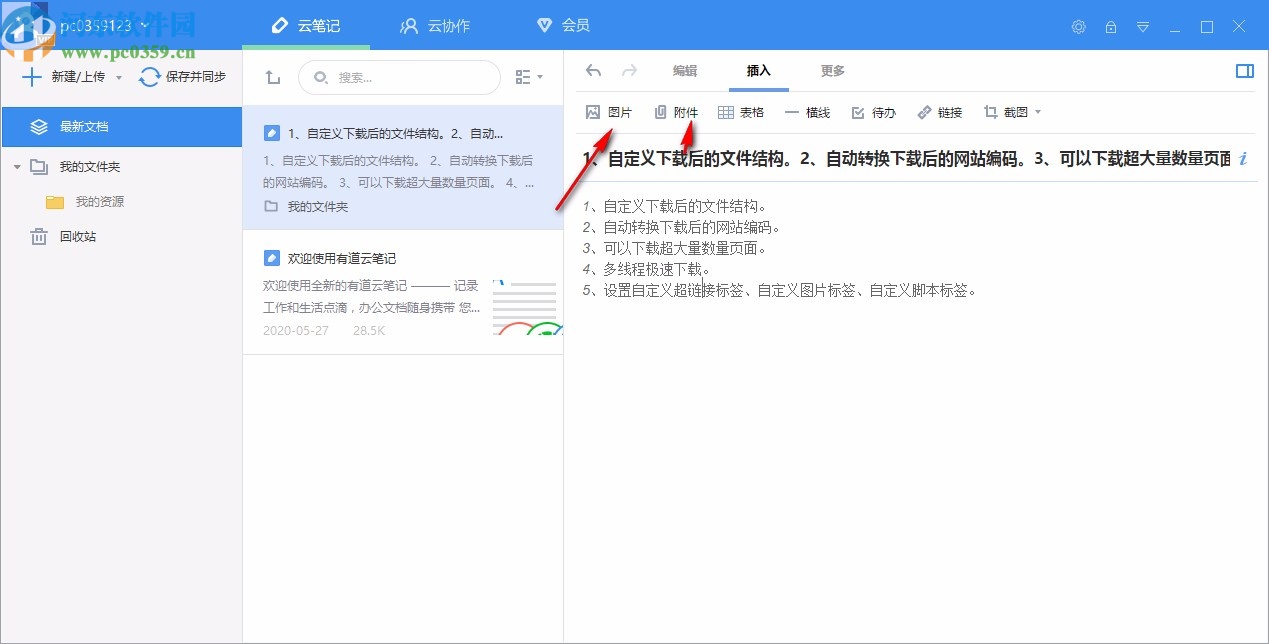Click line 自定义下载后的文件结构 in editor
This screenshot has width=1269, height=644.
[675, 207]
